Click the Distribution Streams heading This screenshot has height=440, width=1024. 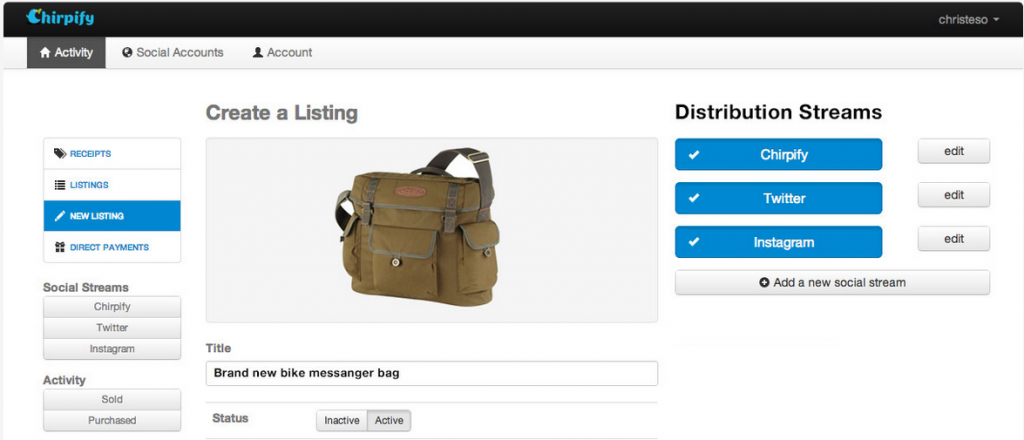tap(778, 112)
